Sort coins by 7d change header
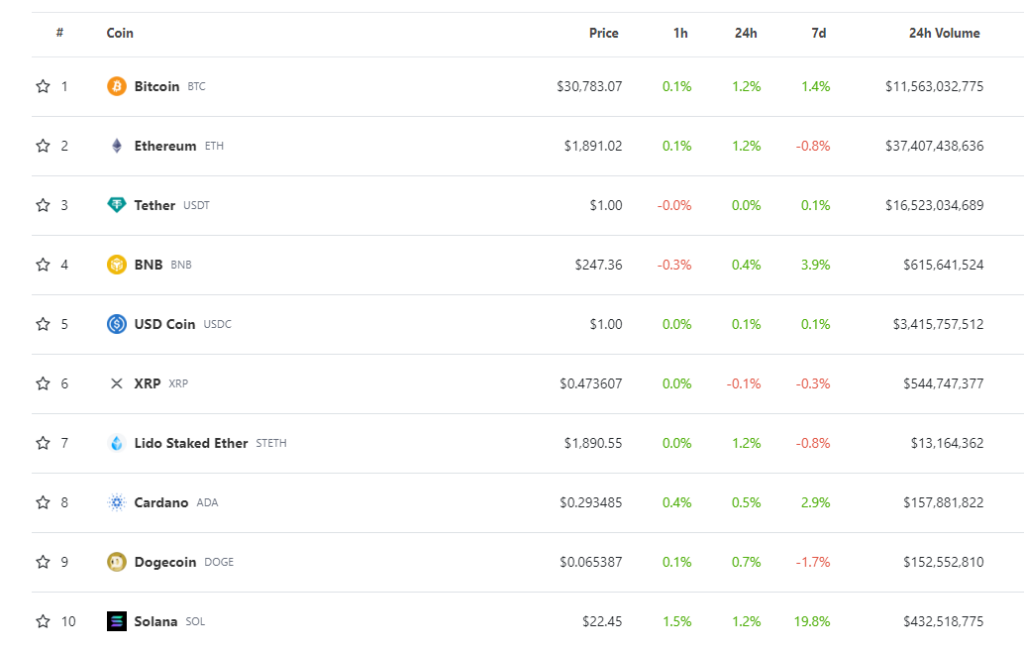This screenshot has width=1024, height=651. 818,33
